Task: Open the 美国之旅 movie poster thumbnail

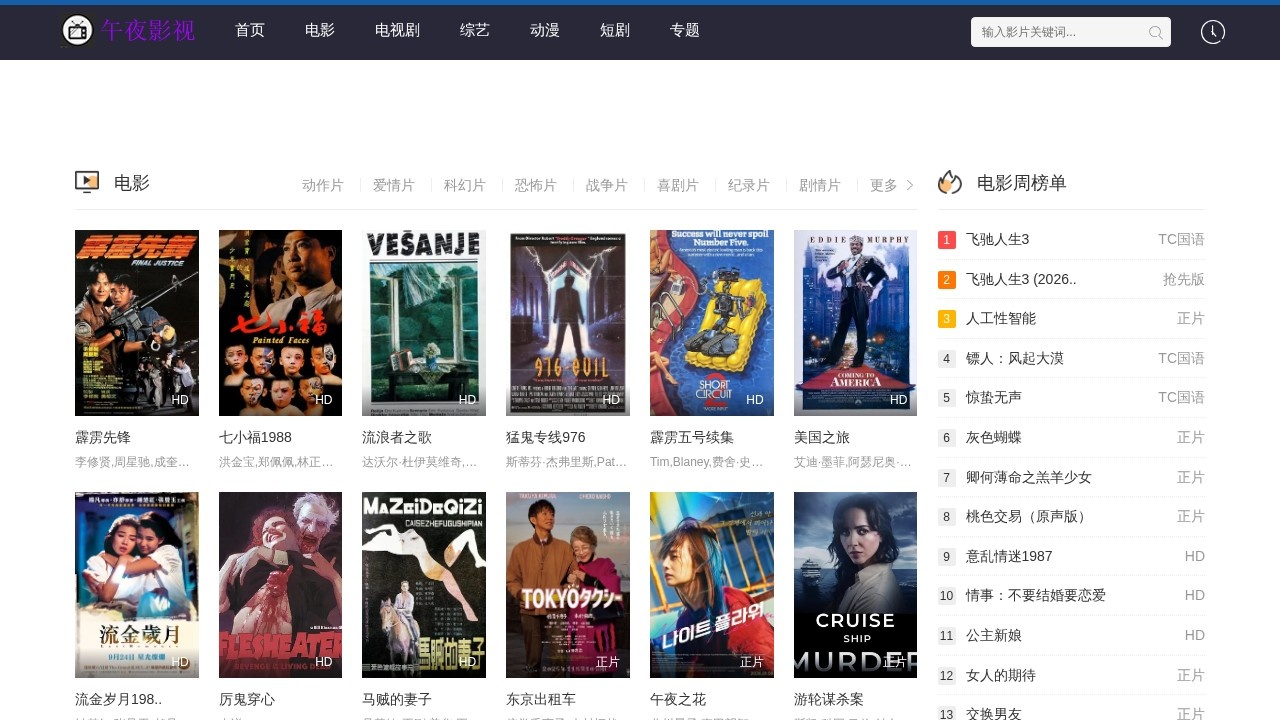Action: (x=855, y=322)
